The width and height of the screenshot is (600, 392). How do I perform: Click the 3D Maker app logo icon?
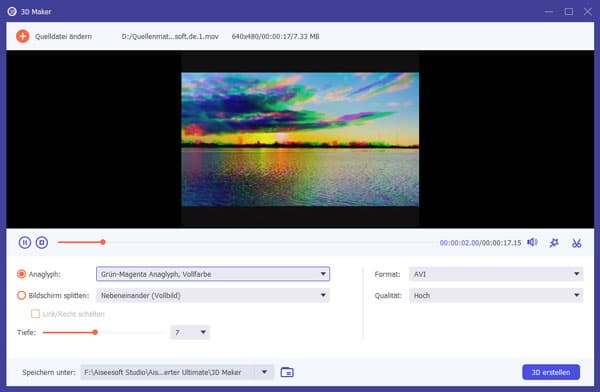(12, 11)
